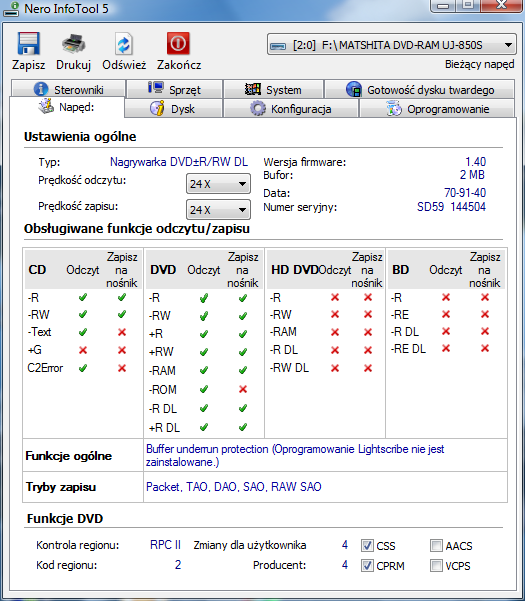525x601 pixels.
Task: Click the Zakończ button label
Action: click(x=179, y=65)
